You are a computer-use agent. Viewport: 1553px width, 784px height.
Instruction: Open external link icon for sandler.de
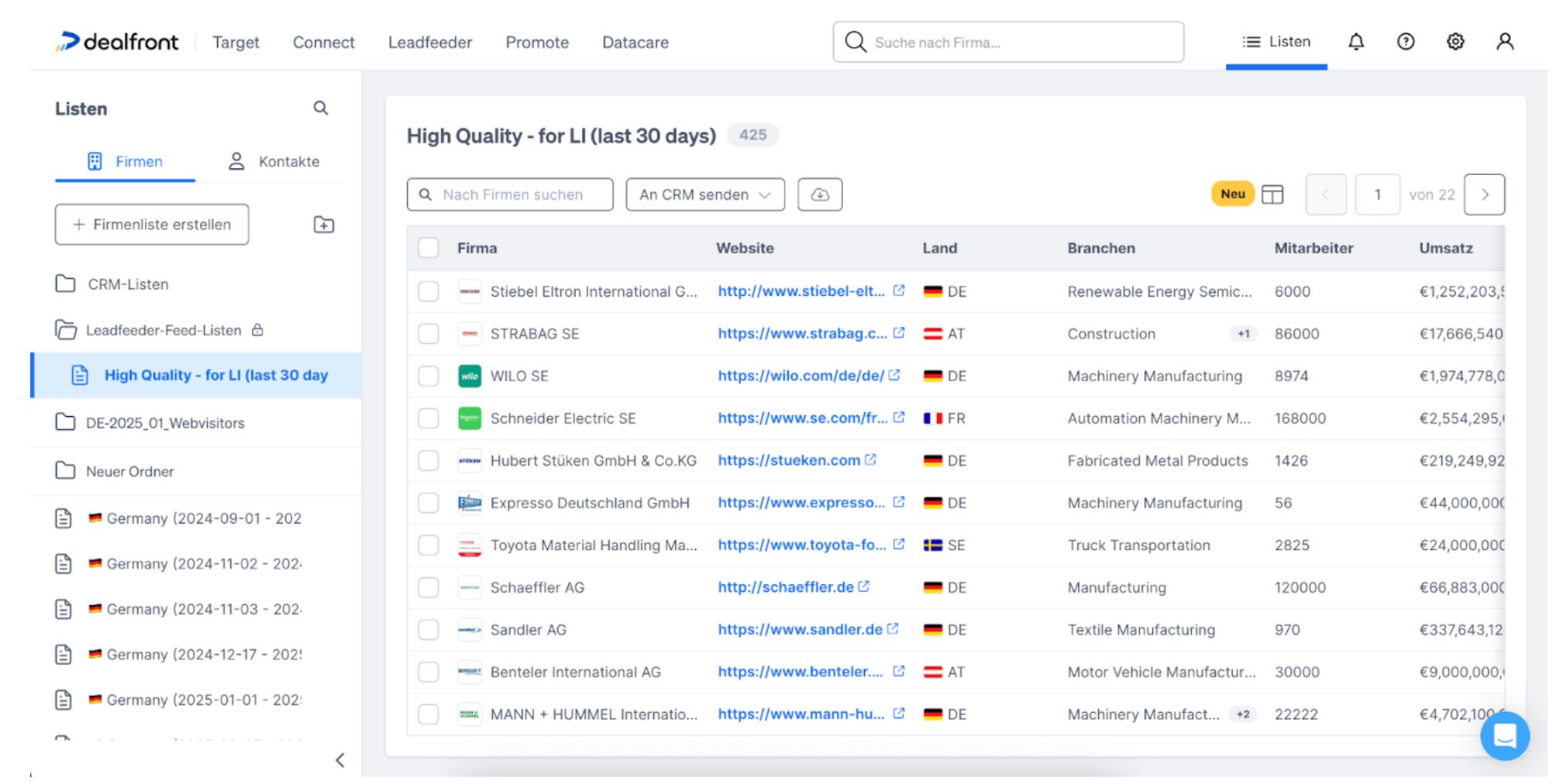coord(893,629)
